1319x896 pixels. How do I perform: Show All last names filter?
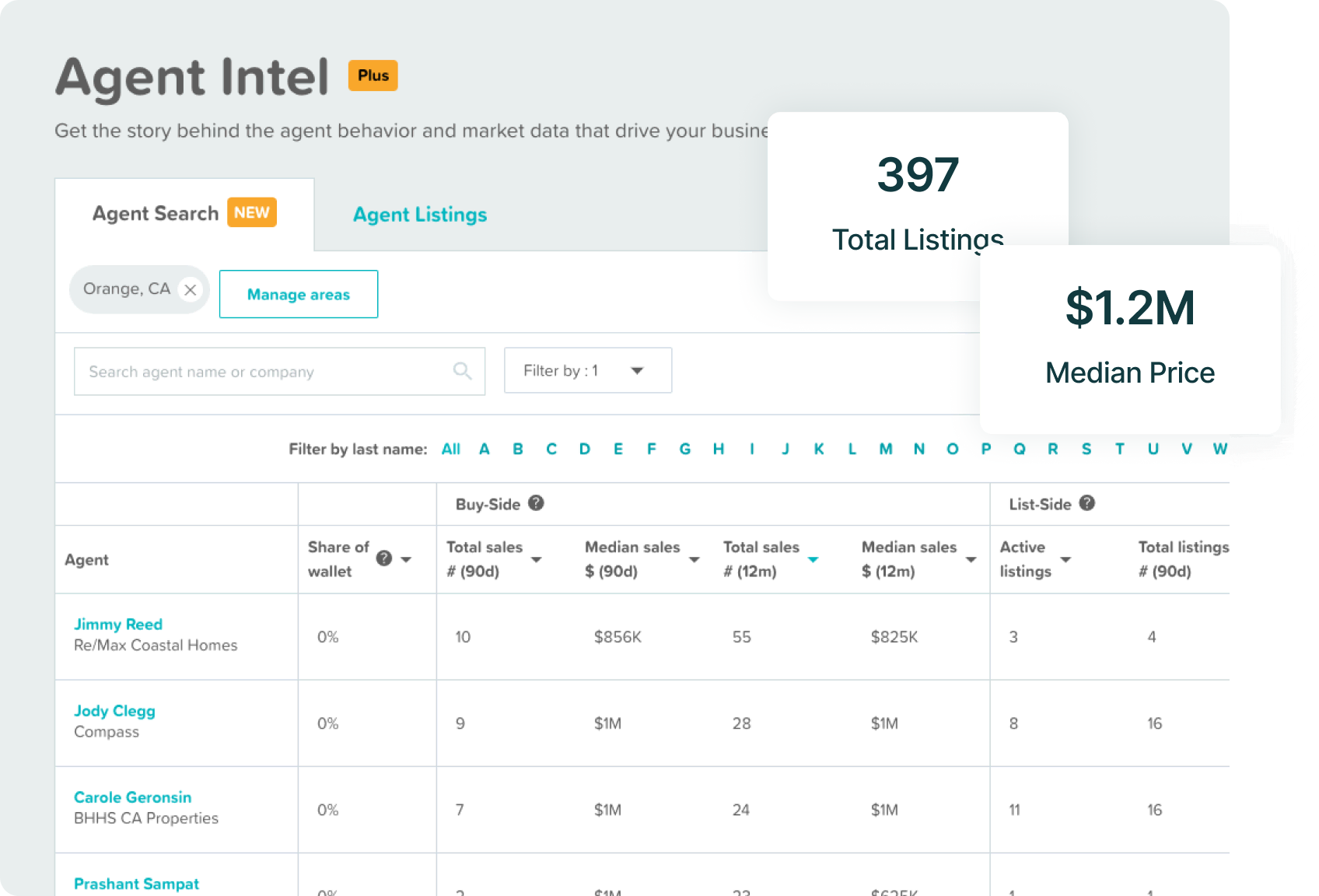click(450, 449)
